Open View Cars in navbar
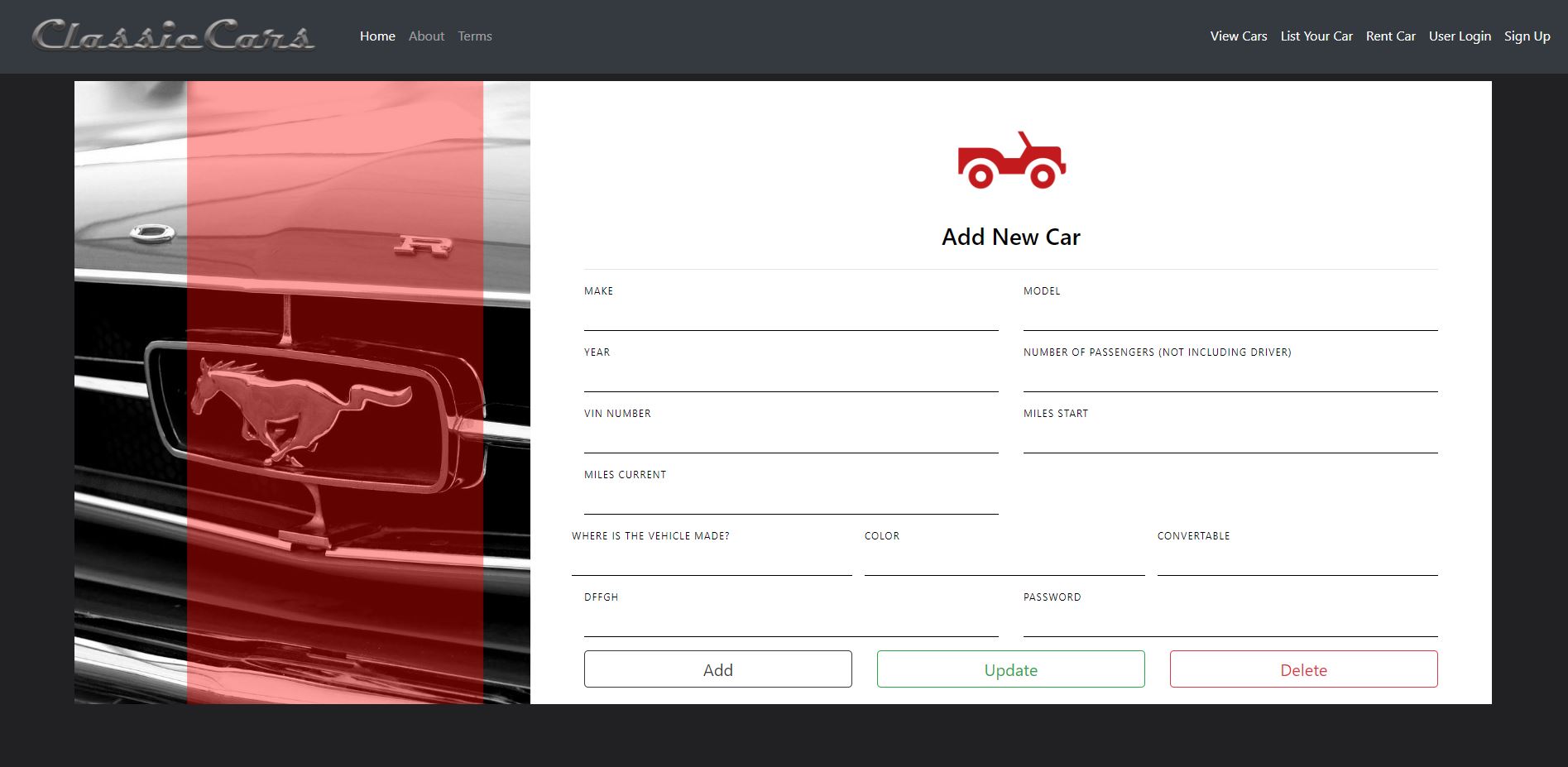Image resolution: width=1568 pixels, height=767 pixels. tap(1239, 36)
